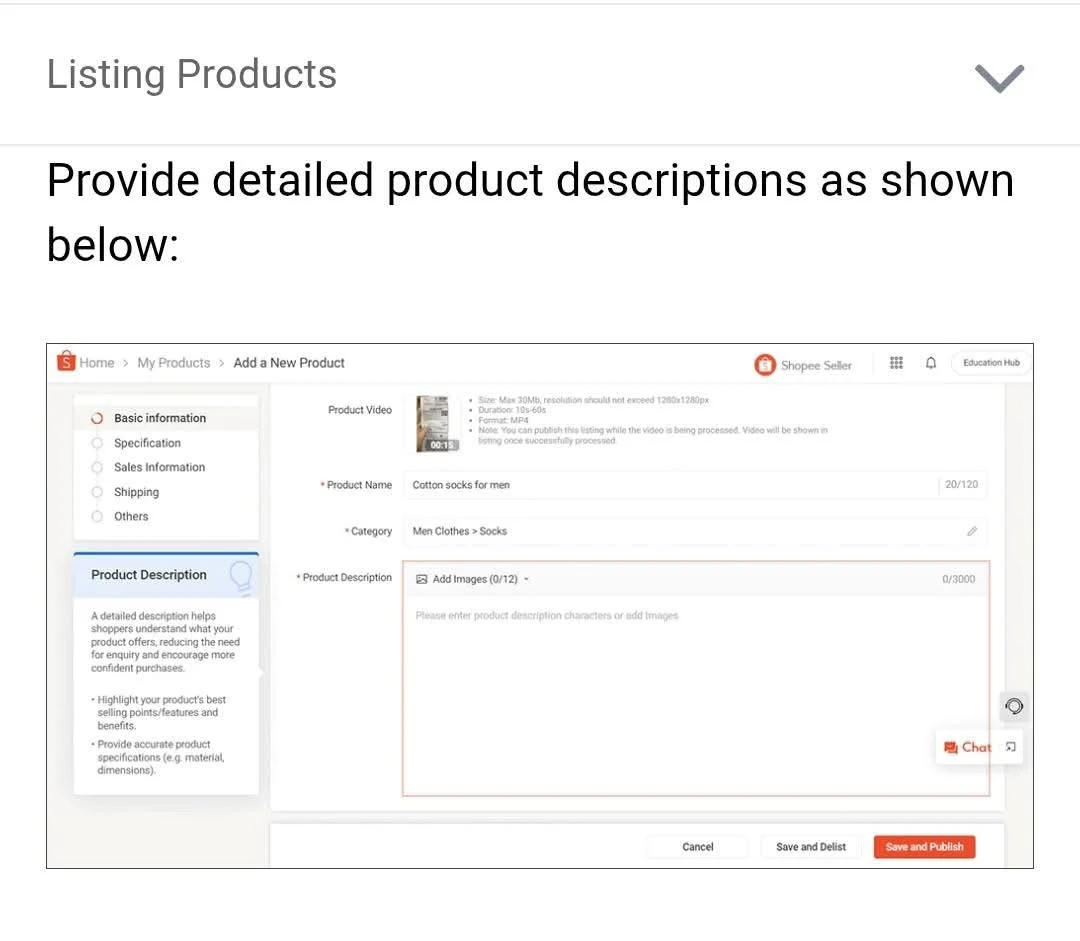1080x941 pixels.
Task: Open the Chat widget
Action: click(967, 747)
